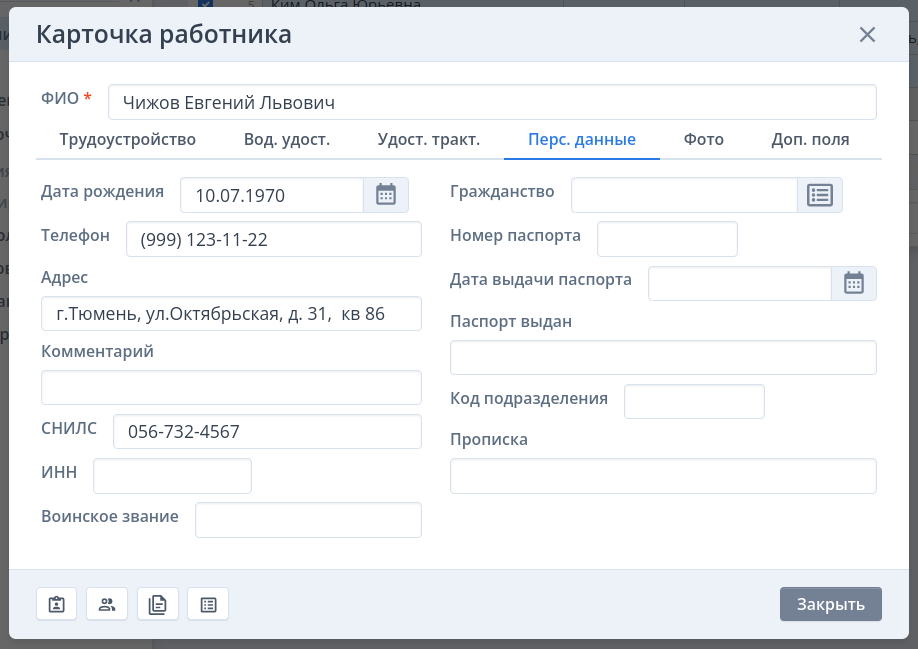Focus the Код подразделения field
Image resolution: width=918 pixels, height=649 pixels.
694,401
